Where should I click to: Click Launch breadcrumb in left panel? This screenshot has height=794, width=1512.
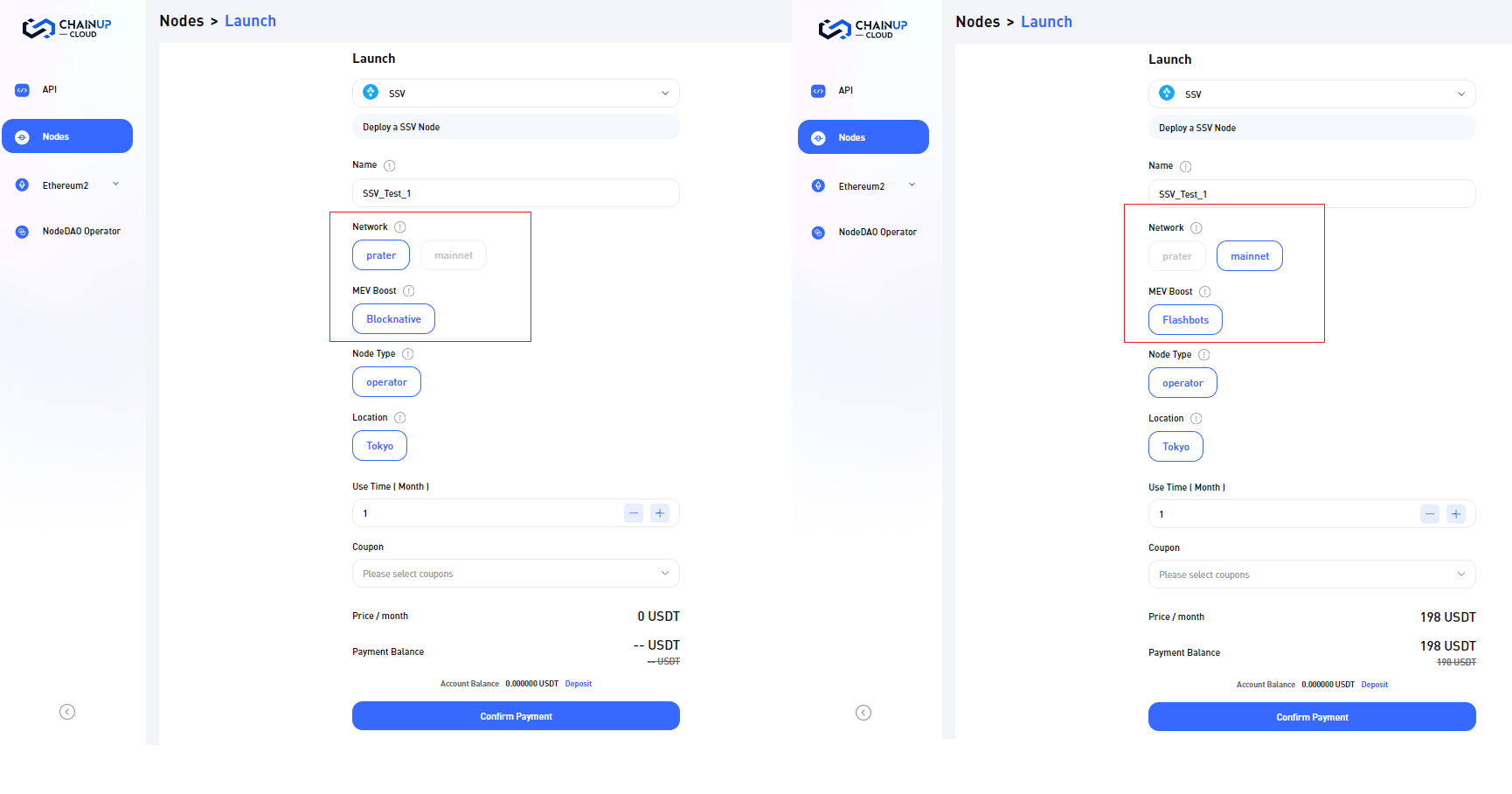pos(251,21)
